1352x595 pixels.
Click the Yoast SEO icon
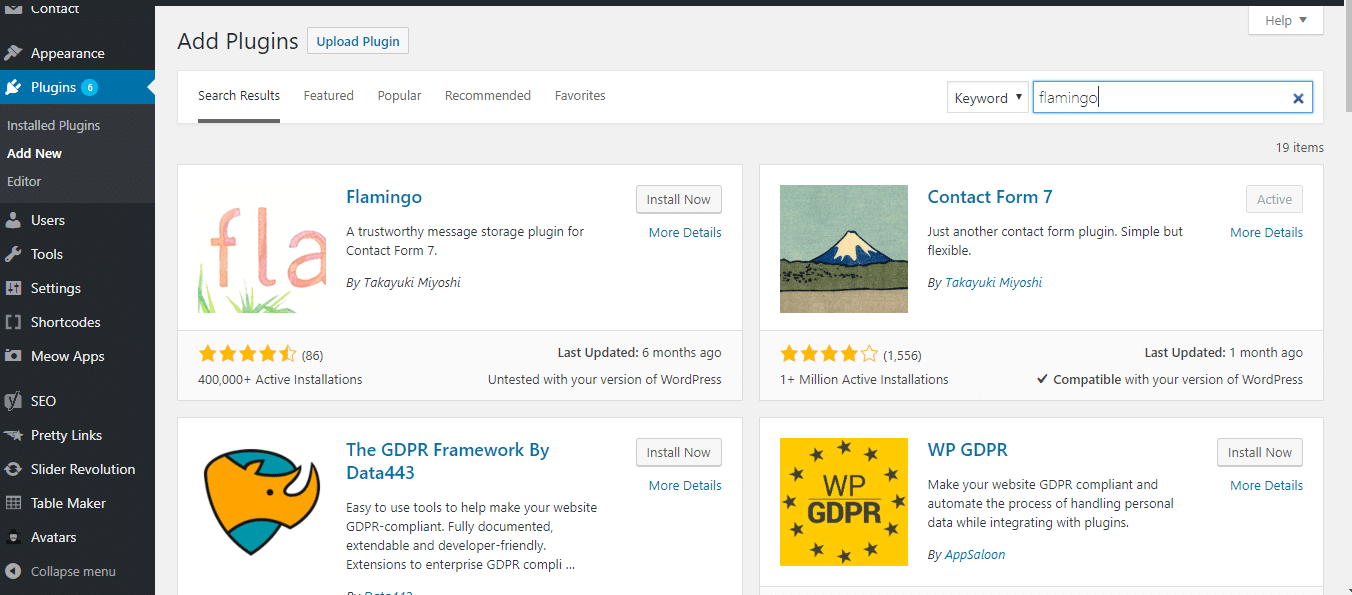[x=13, y=401]
